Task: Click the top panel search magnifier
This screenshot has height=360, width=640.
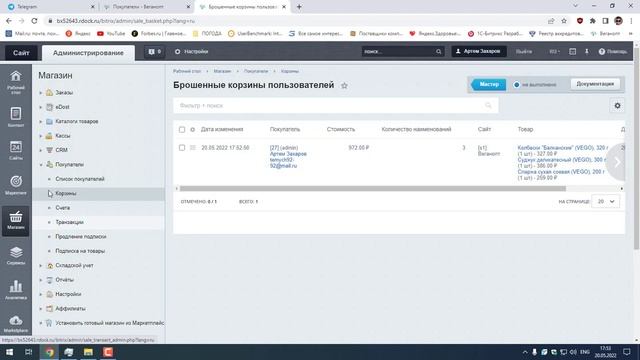Action: click(x=438, y=52)
